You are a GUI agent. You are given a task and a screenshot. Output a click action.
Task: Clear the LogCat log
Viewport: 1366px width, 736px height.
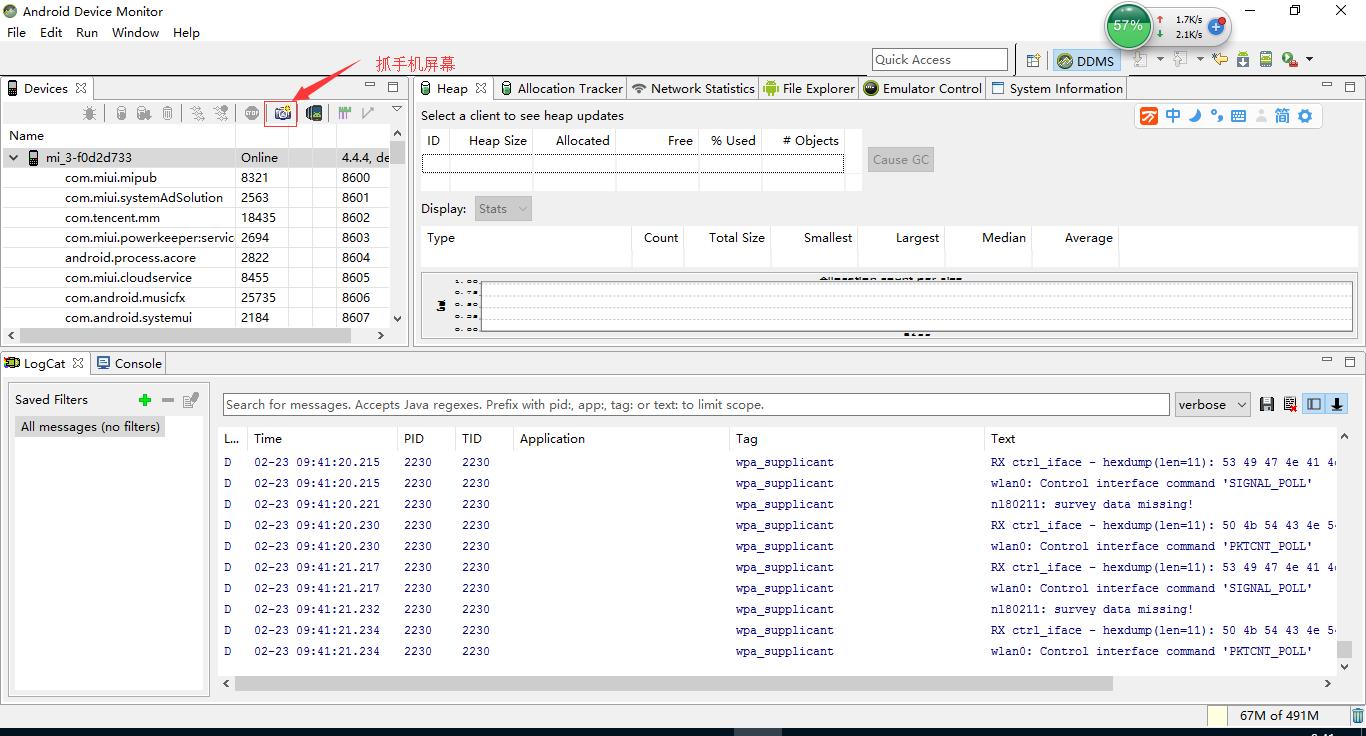click(1290, 404)
